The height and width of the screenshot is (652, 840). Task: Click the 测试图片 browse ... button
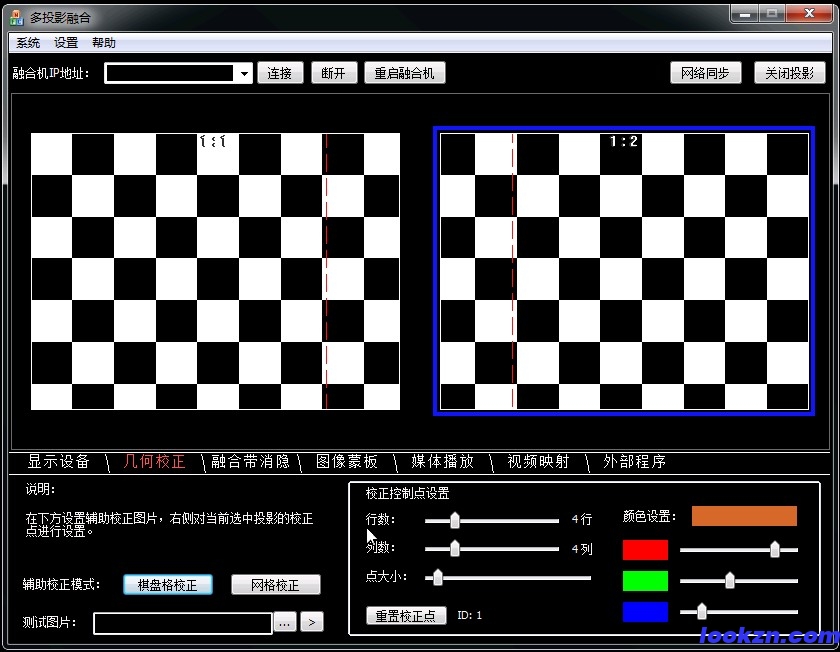285,623
